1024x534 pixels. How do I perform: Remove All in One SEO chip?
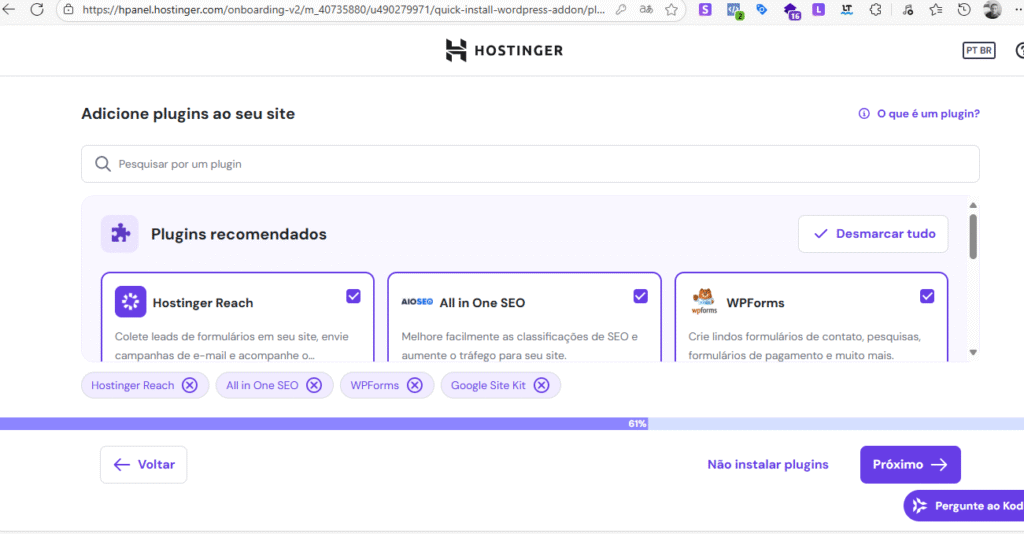click(x=314, y=385)
